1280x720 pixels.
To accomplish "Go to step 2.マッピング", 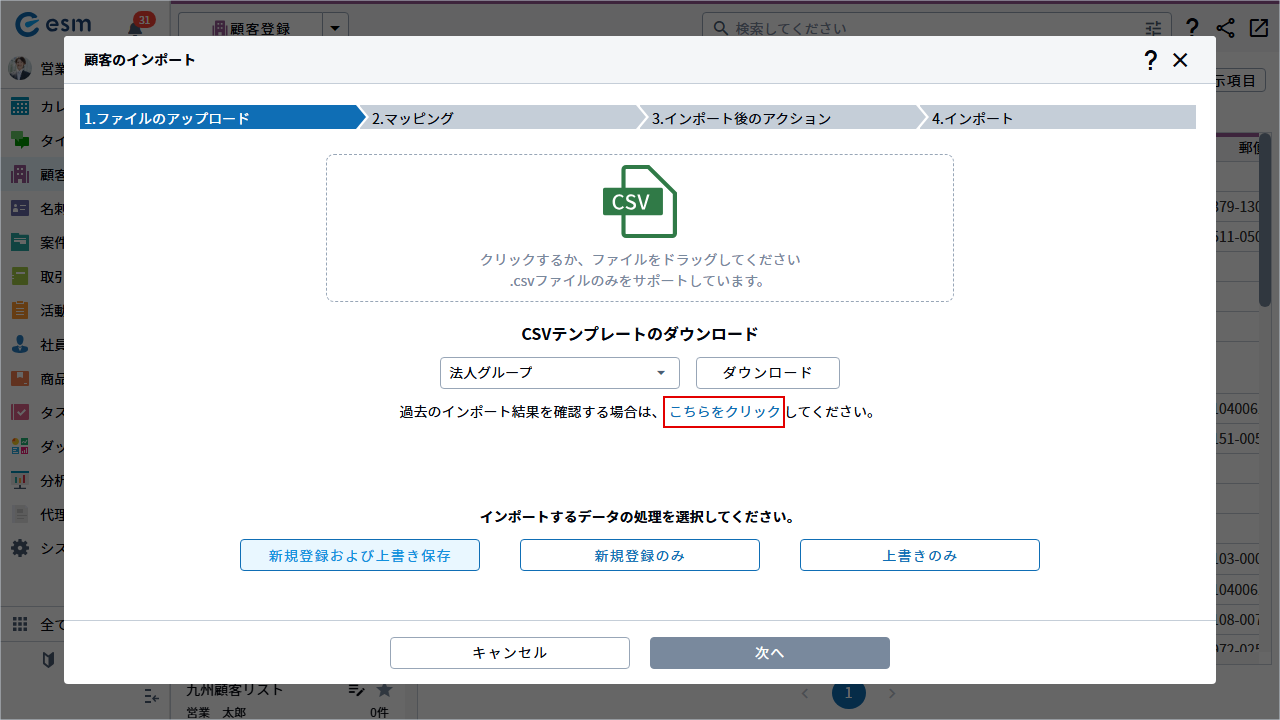I will pos(500,118).
